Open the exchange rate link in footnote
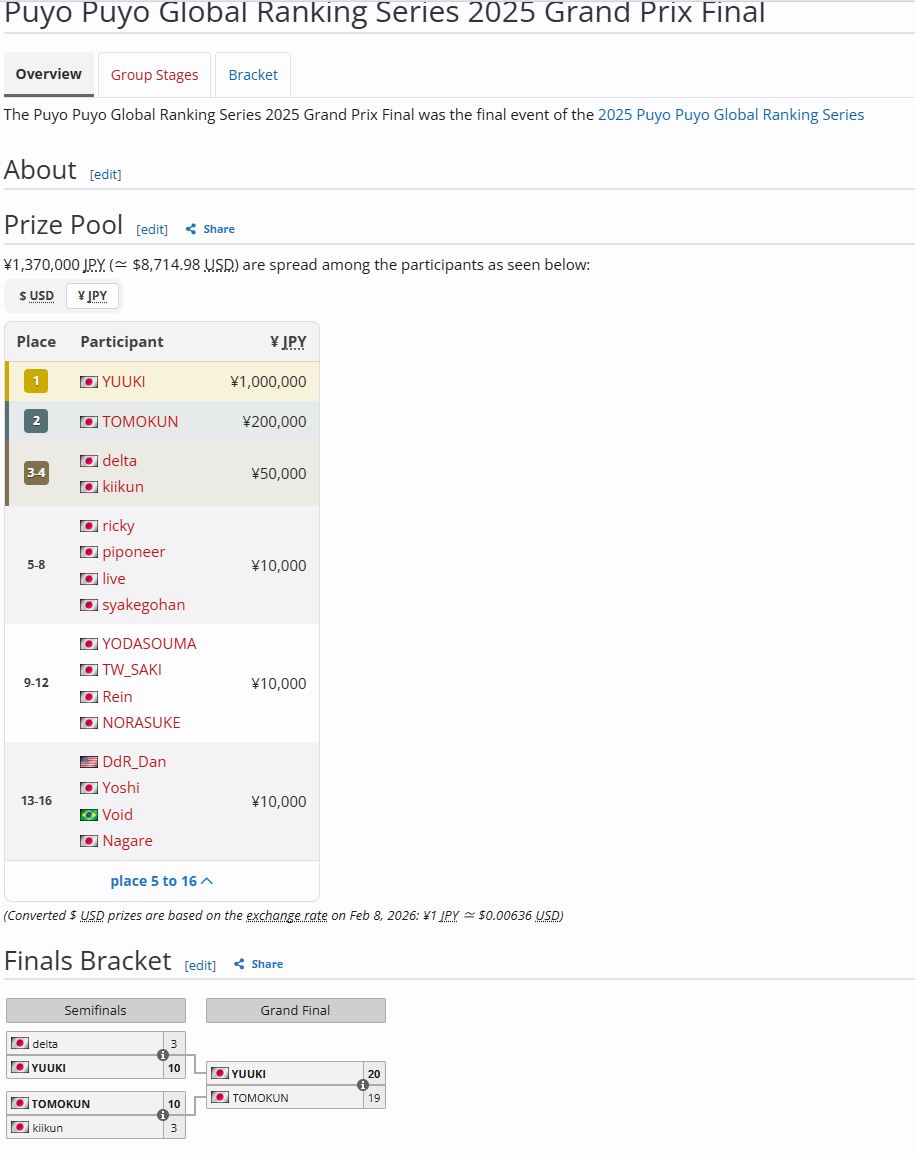Image resolution: width=915 pixels, height=1156 pixels. [287, 916]
